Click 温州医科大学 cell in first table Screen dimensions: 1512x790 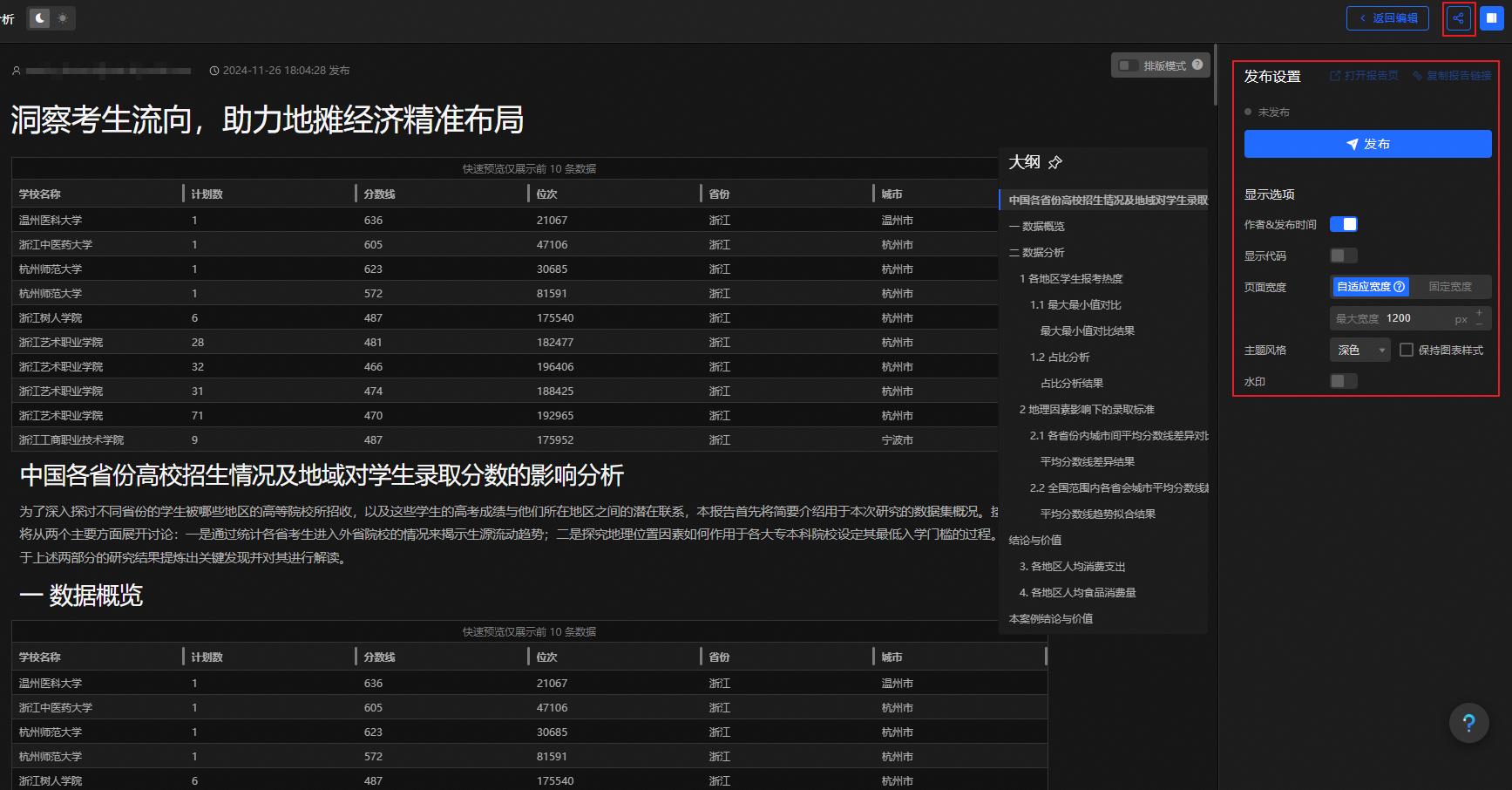click(51, 221)
